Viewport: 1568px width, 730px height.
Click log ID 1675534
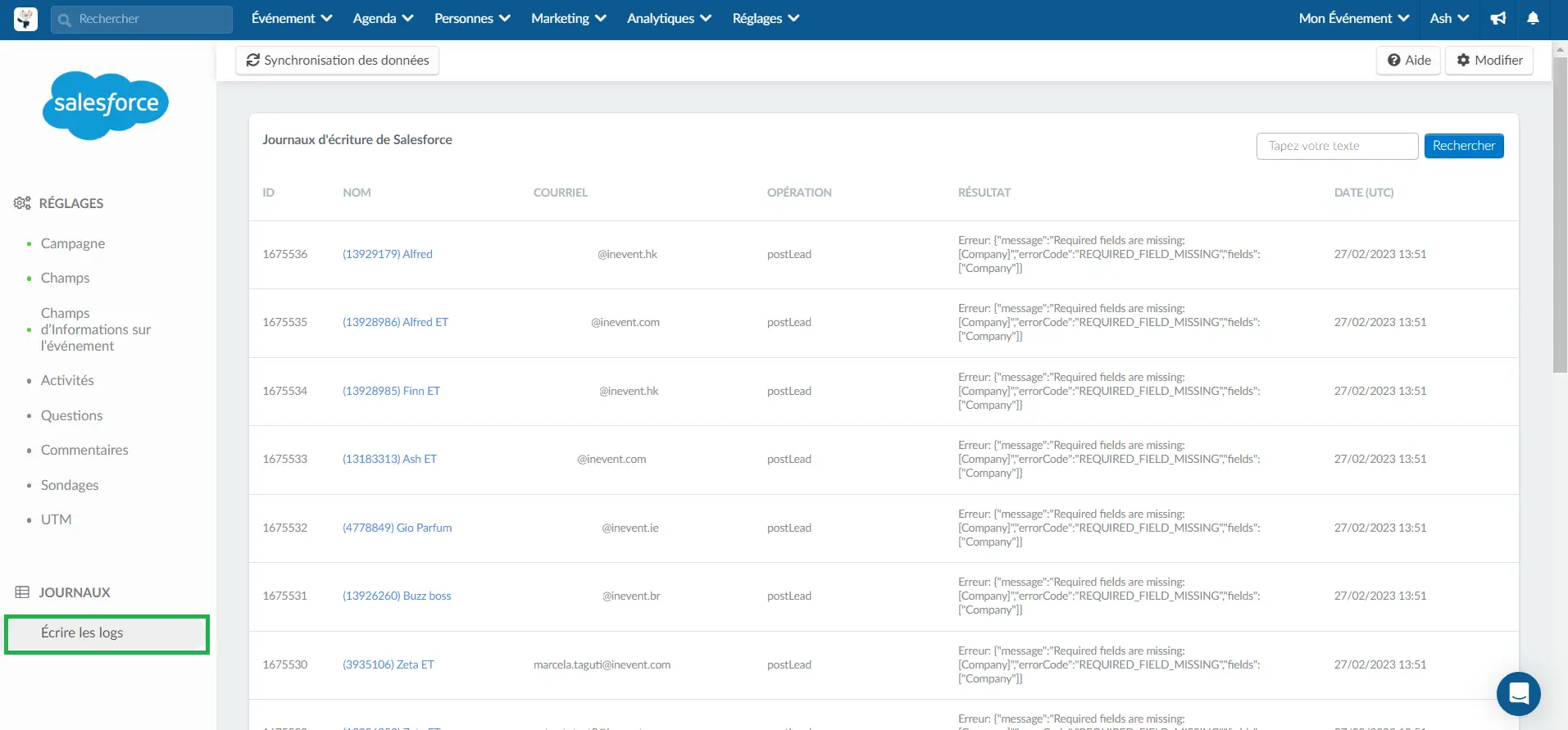pos(284,391)
